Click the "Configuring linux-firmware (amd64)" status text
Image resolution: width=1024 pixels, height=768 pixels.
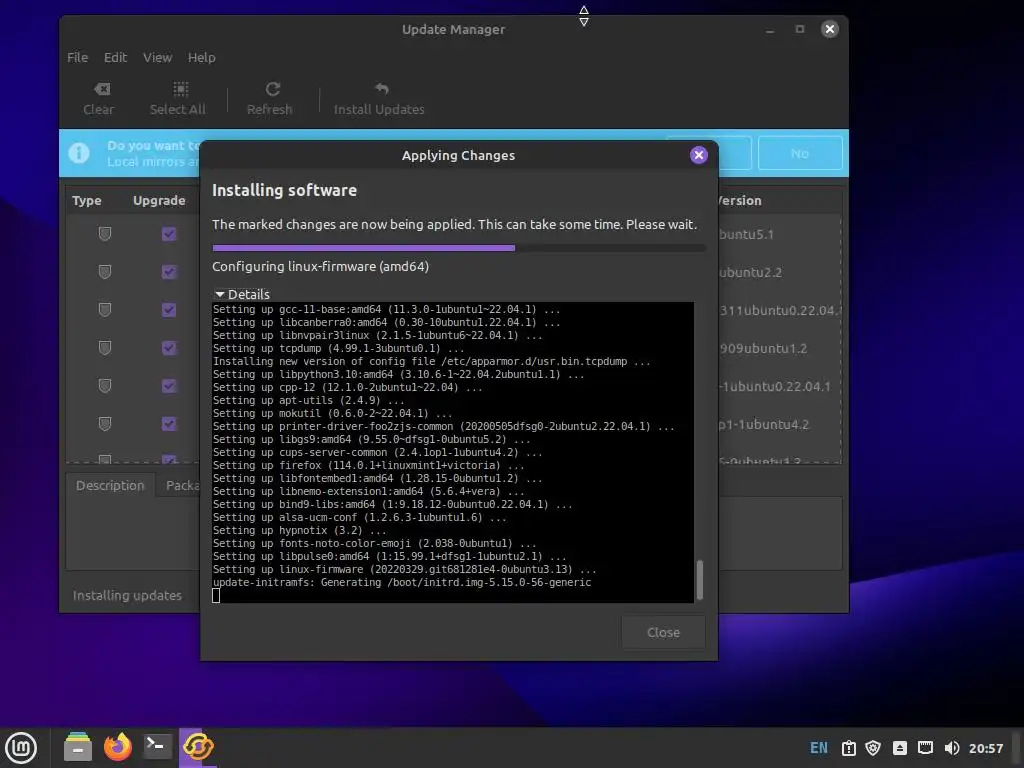click(320, 266)
